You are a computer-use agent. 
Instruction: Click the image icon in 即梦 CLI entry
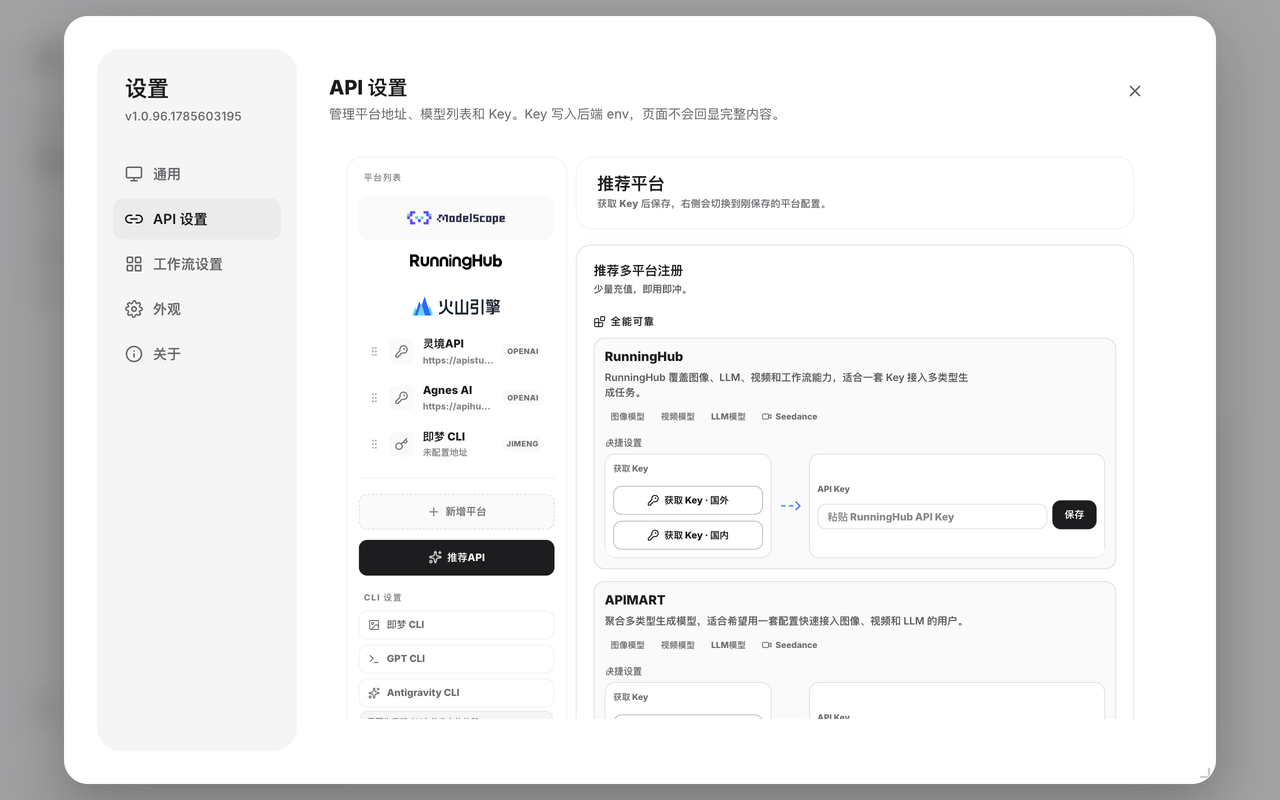[374, 625]
